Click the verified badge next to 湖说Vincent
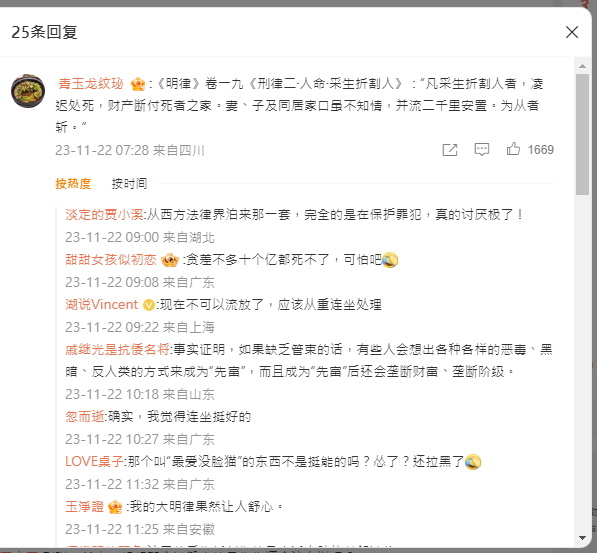 pyautogui.click(x=148, y=305)
